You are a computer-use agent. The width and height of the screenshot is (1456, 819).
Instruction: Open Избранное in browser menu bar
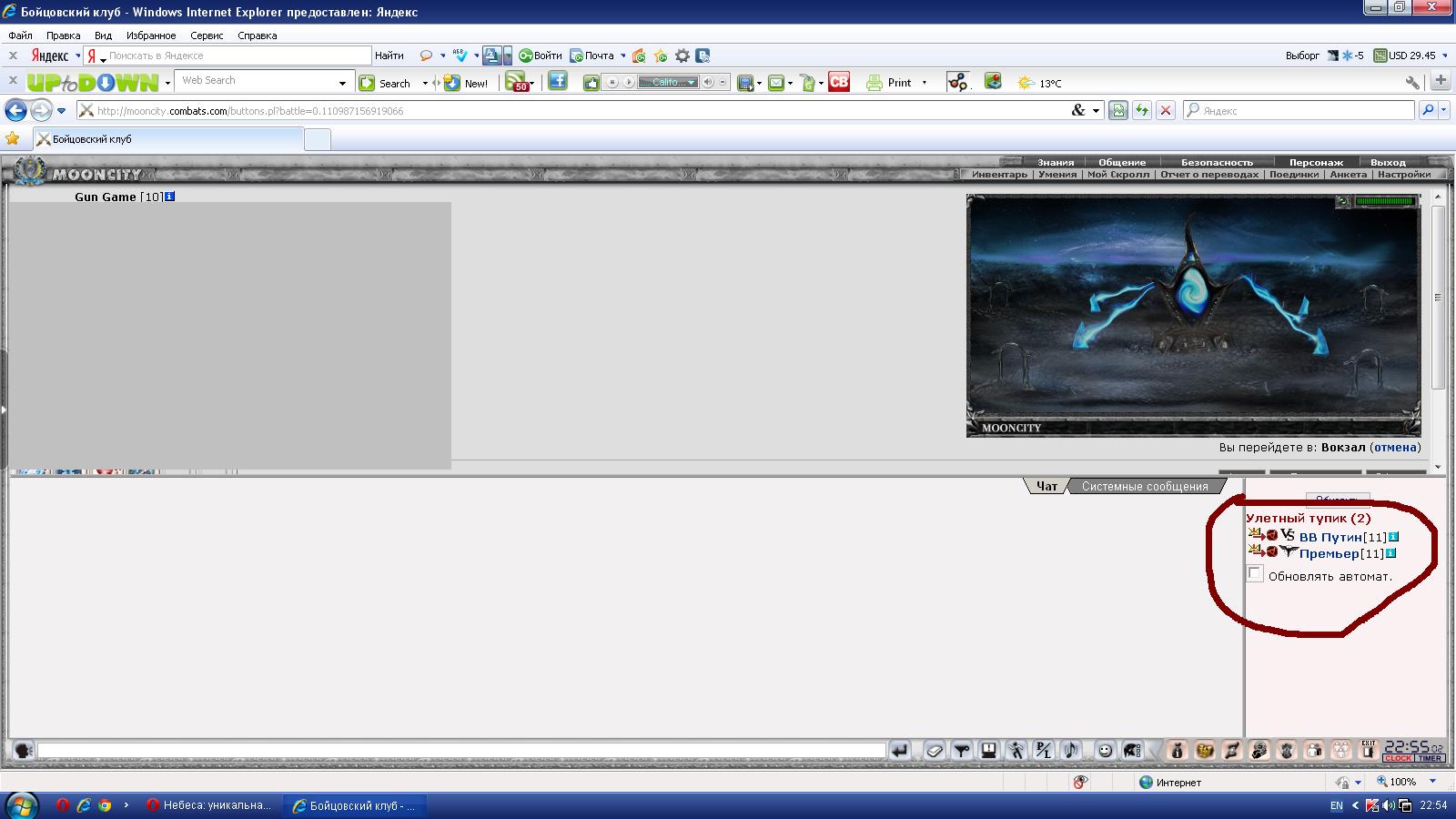(151, 35)
